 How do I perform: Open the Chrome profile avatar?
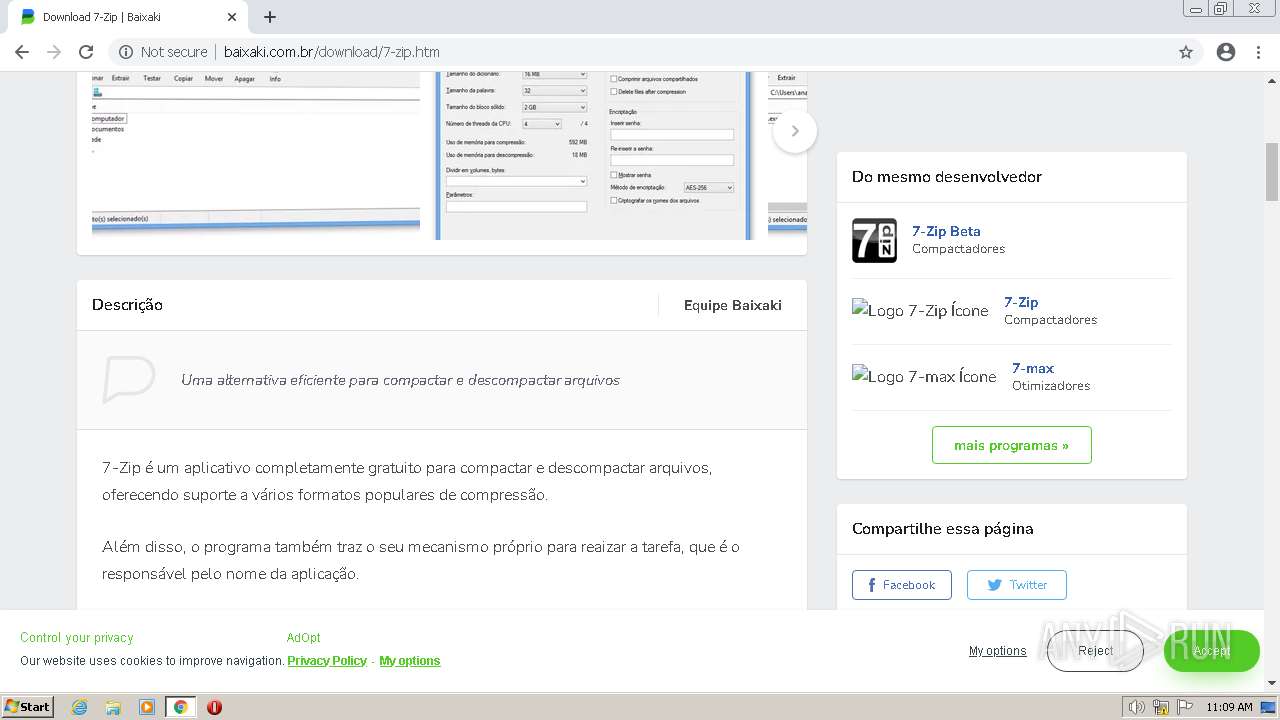[x=1226, y=52]
